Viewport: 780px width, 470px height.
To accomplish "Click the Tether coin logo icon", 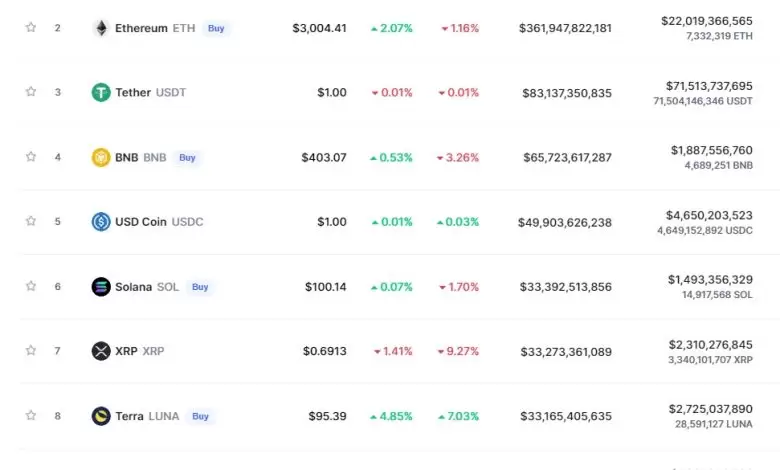I will (101, 92).
